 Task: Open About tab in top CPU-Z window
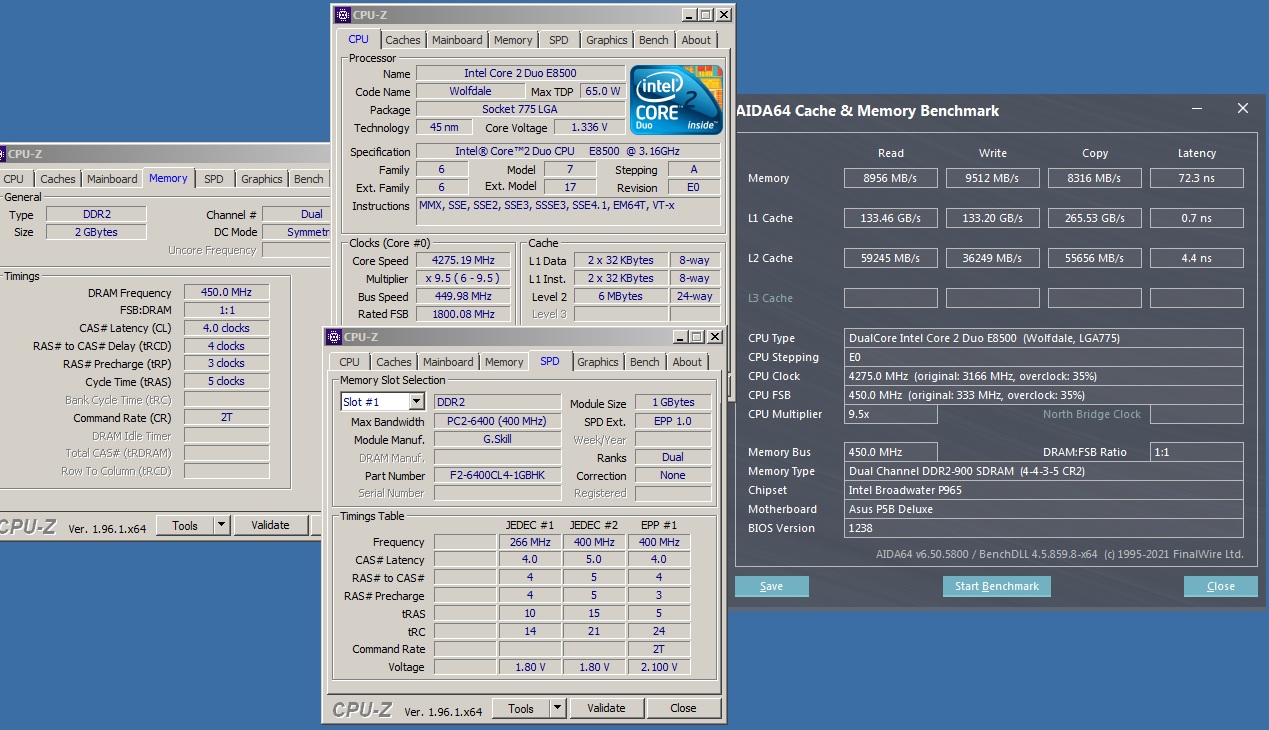tap(696, 40)
